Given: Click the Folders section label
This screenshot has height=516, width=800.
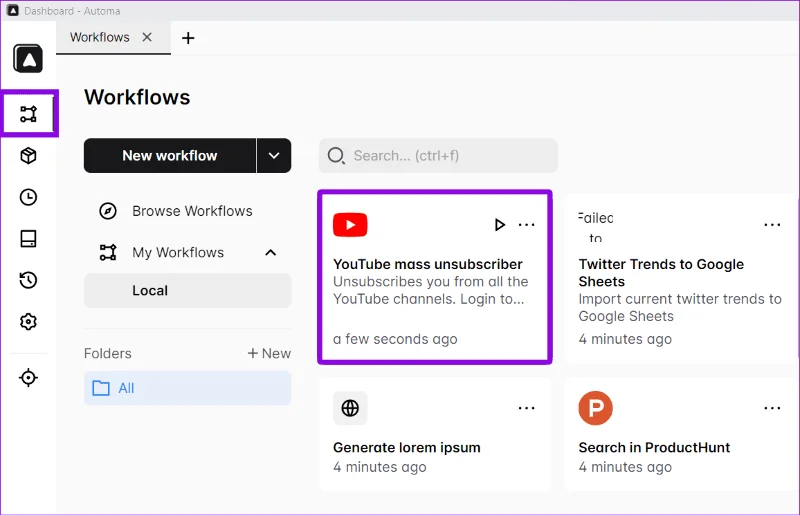Looking at the screenshot, I should pos(108,353).
